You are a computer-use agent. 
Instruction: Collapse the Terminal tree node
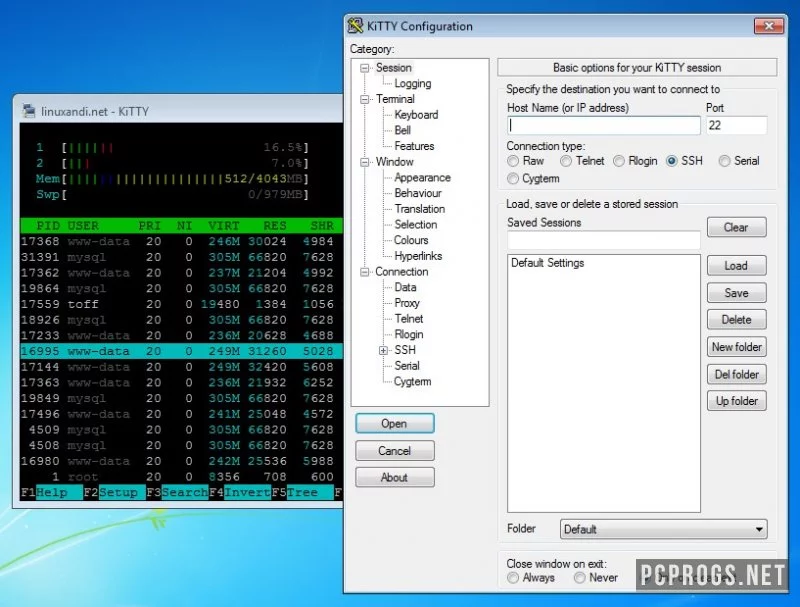364,99
